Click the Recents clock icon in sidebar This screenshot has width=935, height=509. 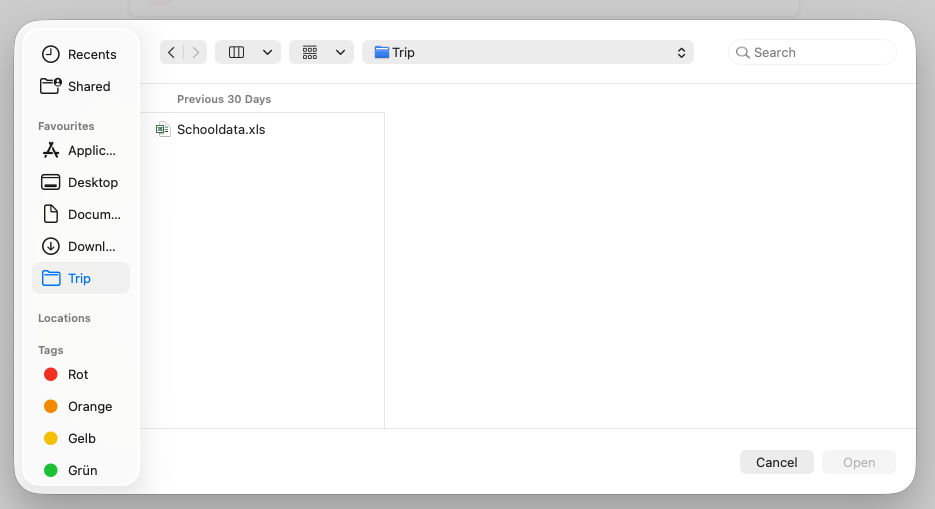50,54
